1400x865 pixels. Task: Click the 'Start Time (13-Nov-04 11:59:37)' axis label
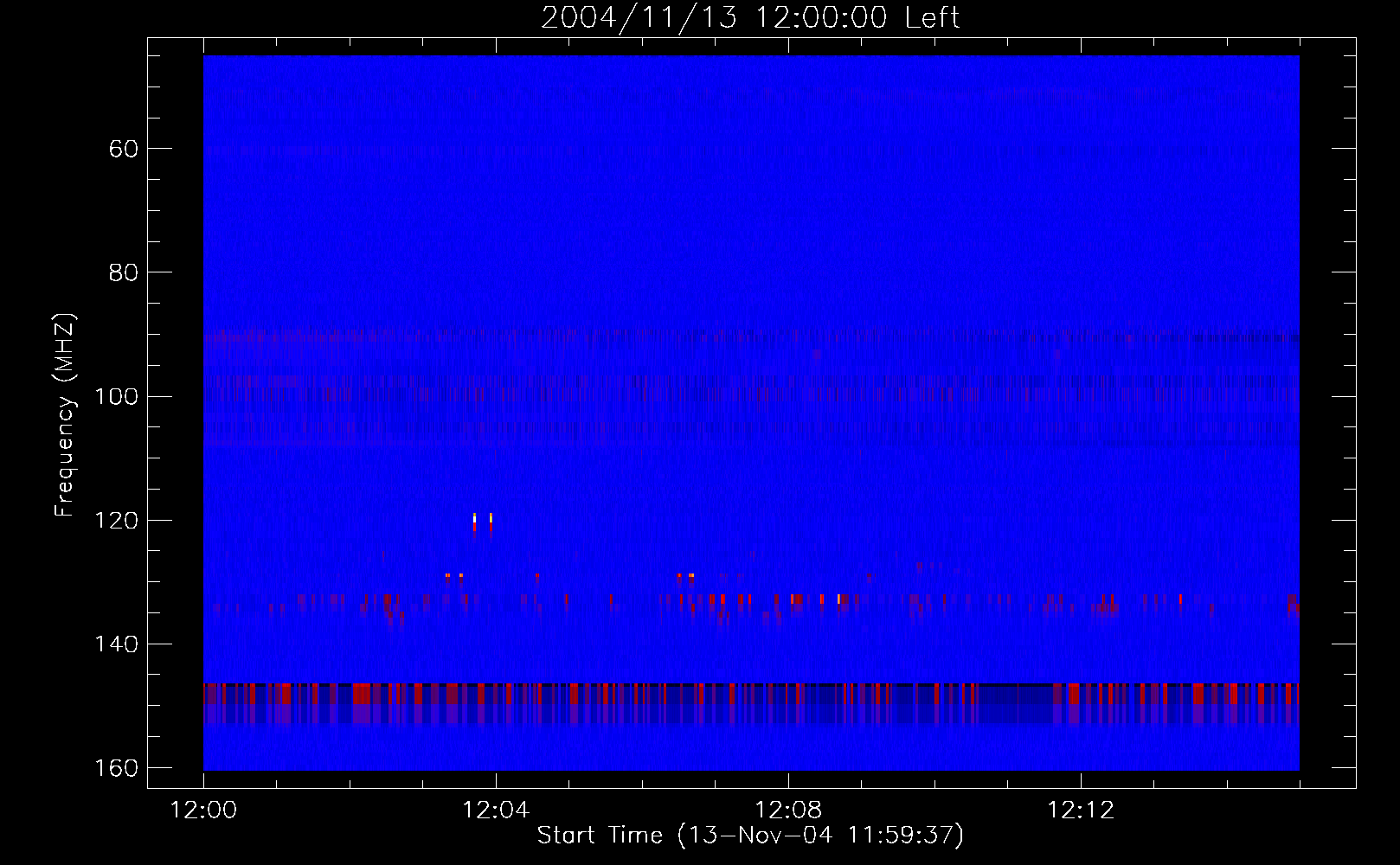click(750, 836)
